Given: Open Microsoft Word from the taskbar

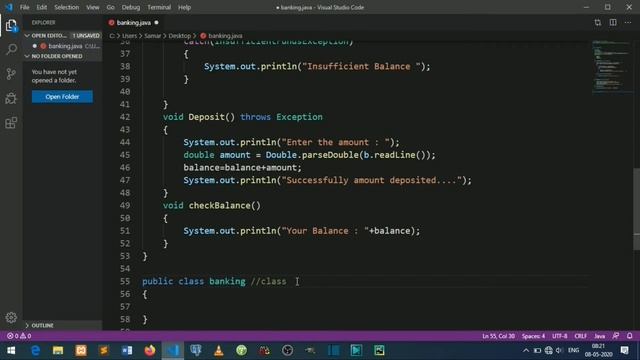Looking at the screenshot, I should 127,350.
